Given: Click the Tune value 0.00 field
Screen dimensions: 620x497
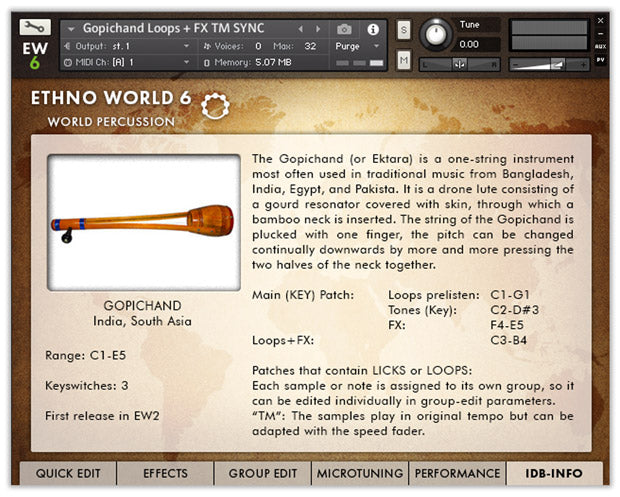Looking at the screenshot, I should 478,44.
